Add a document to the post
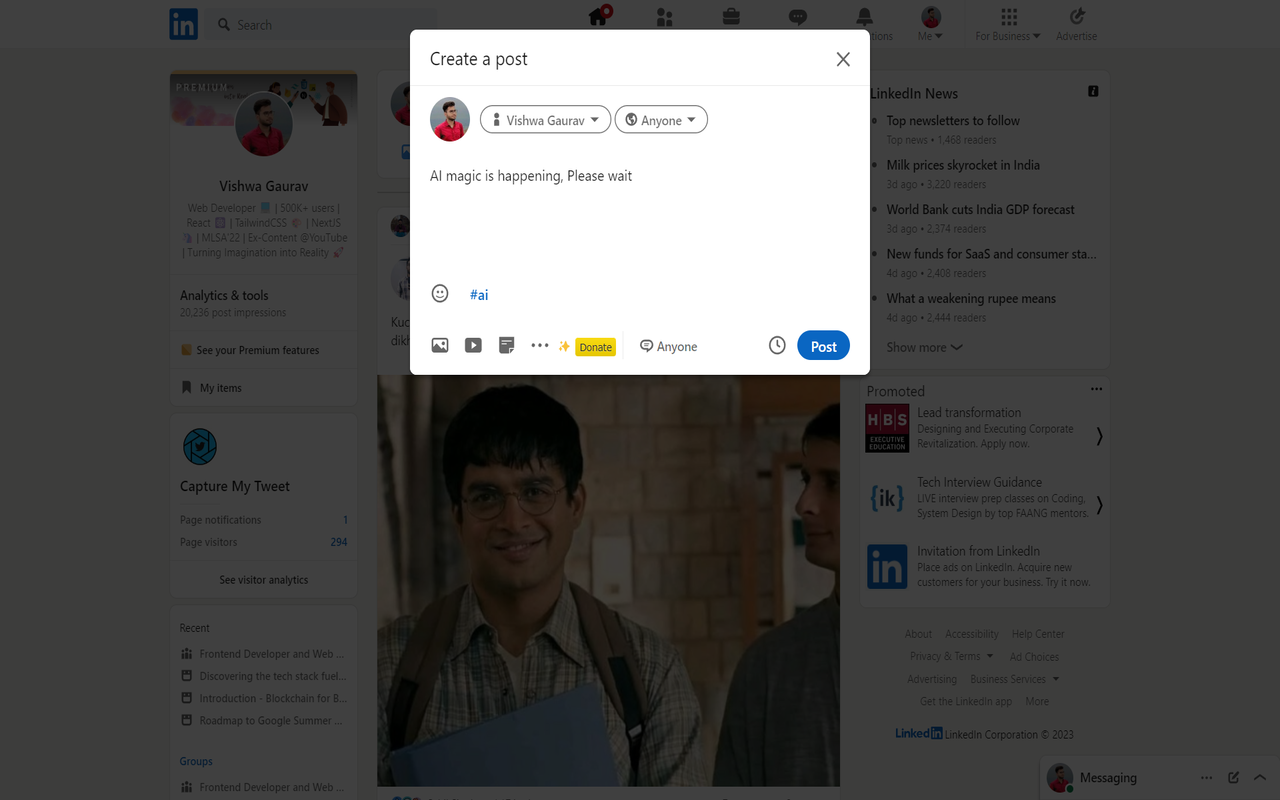The width and height of the screenshot is (1280, 800). [x=507, y=345]
